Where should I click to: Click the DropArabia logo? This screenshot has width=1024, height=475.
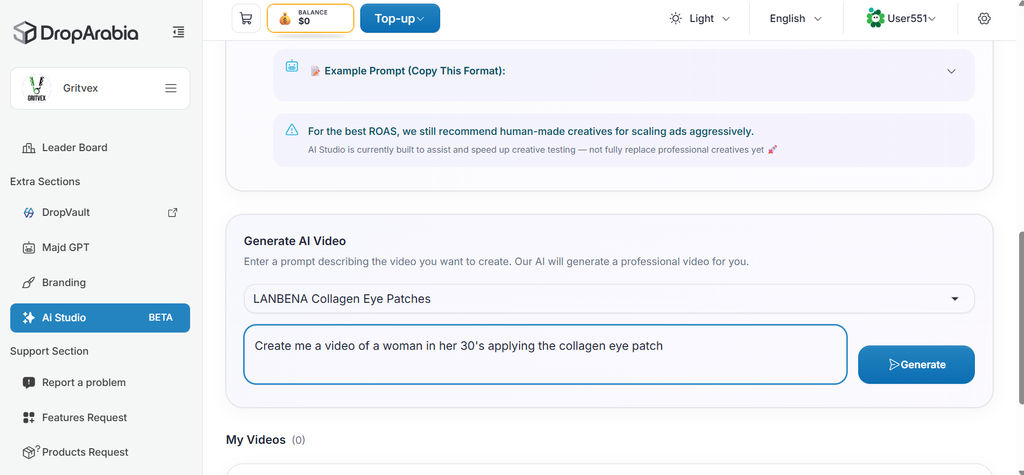76,32
